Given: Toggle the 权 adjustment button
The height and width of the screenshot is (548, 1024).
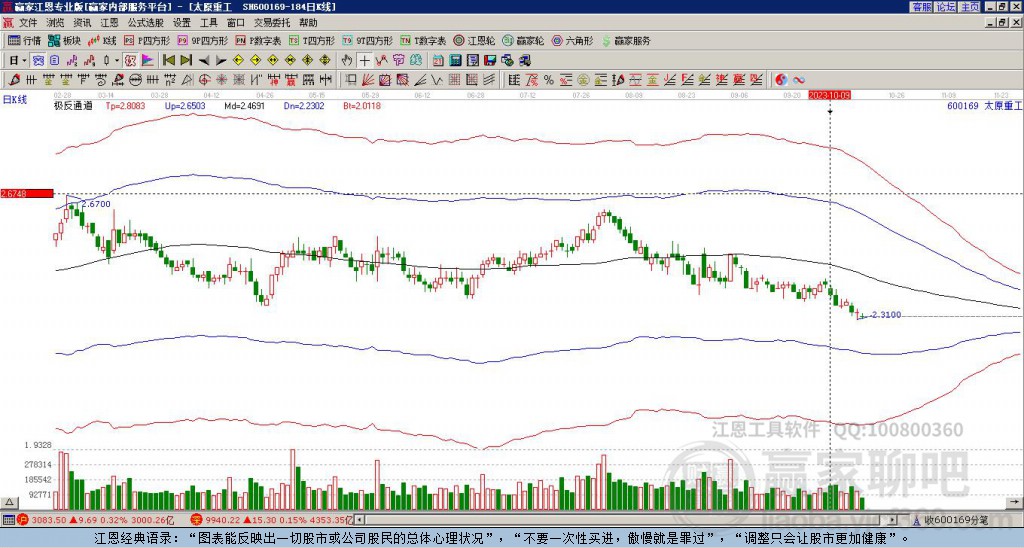Looking at the screenshot, I should click(130, 61).
